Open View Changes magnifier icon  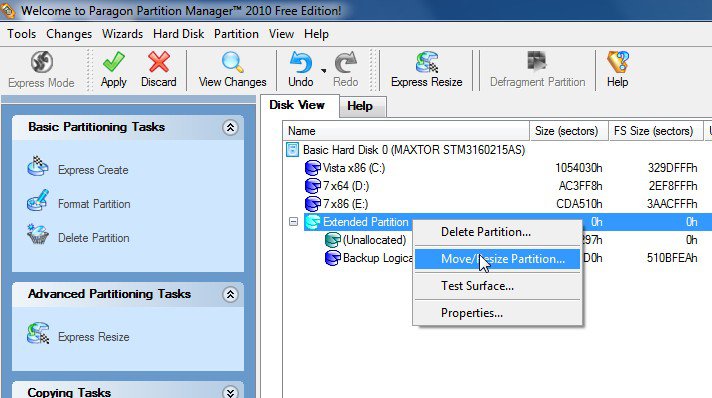click(x=232, y=62)
